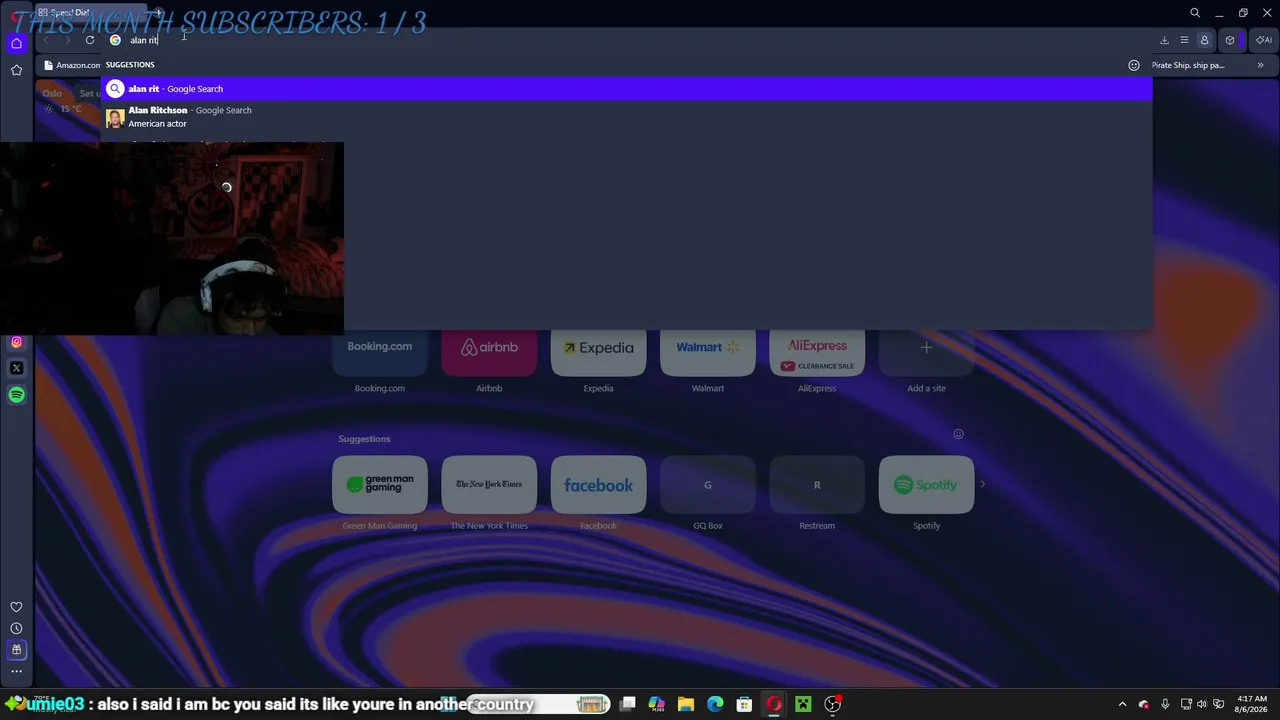The image size is (1280, 720).
Task: Open the AI assistant button
Action: [1264, 40]
